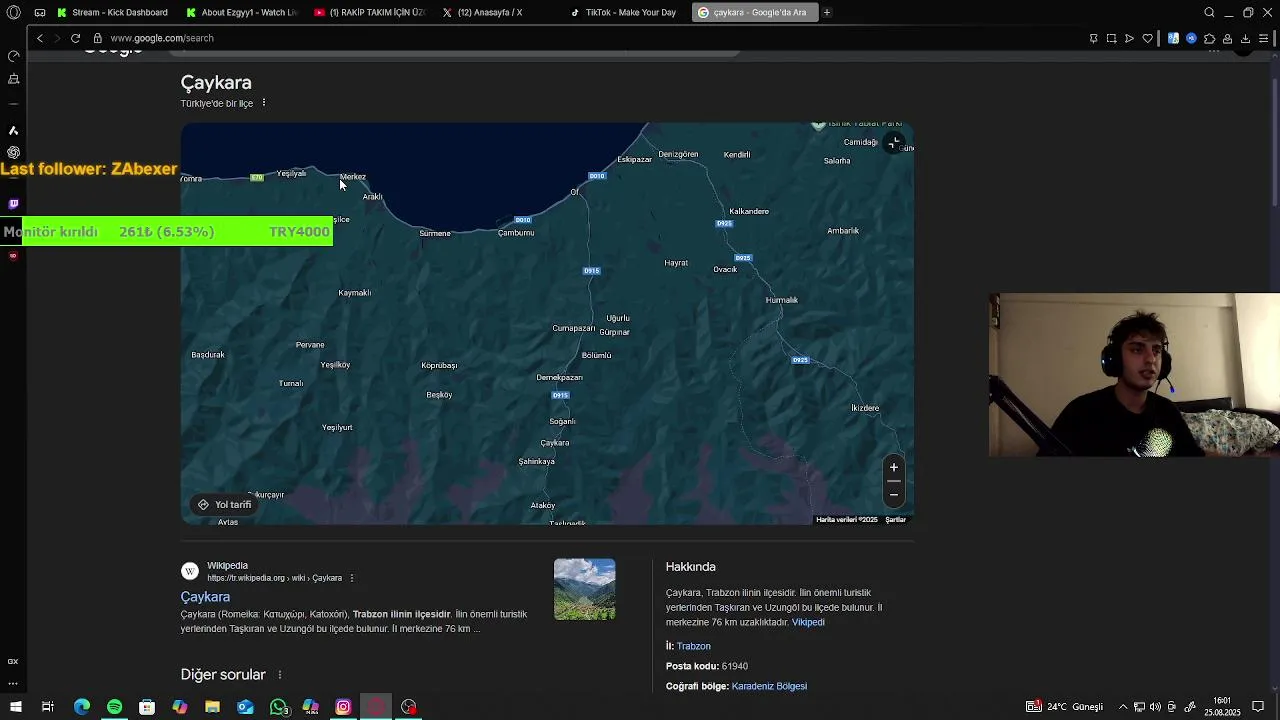This screenshot has height=720, width=1280.
Task: Click the Köprübaşı label on map
Action: [x=439, y=366]
